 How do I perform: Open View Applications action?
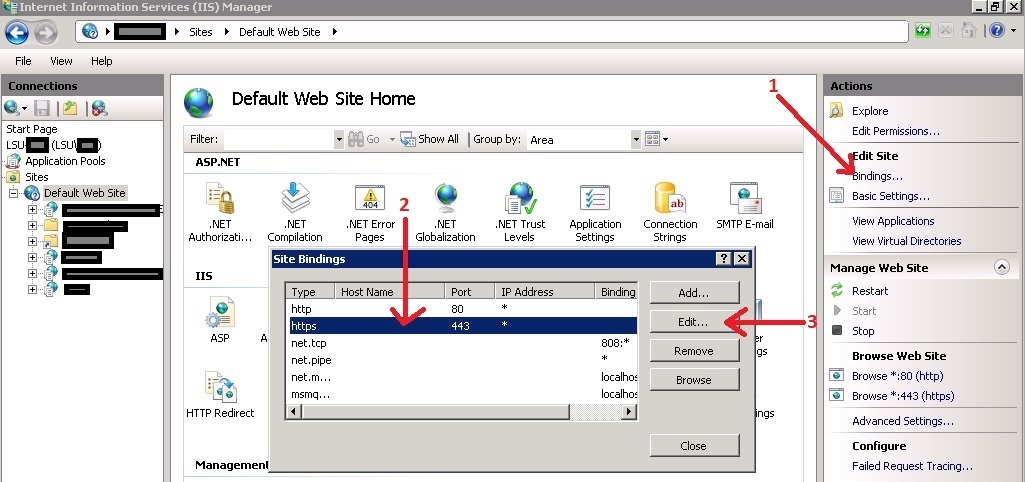(x=893, y=221)
